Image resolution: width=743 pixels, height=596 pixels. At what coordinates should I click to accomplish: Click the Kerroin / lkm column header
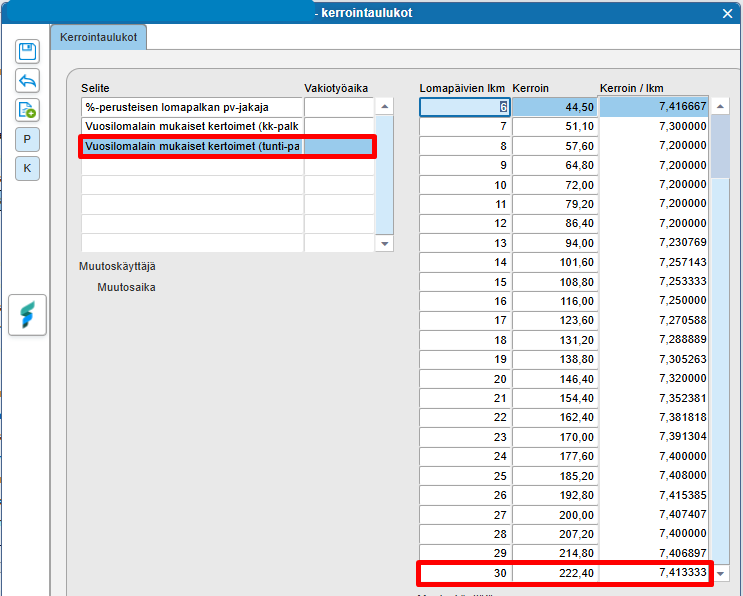631,88
